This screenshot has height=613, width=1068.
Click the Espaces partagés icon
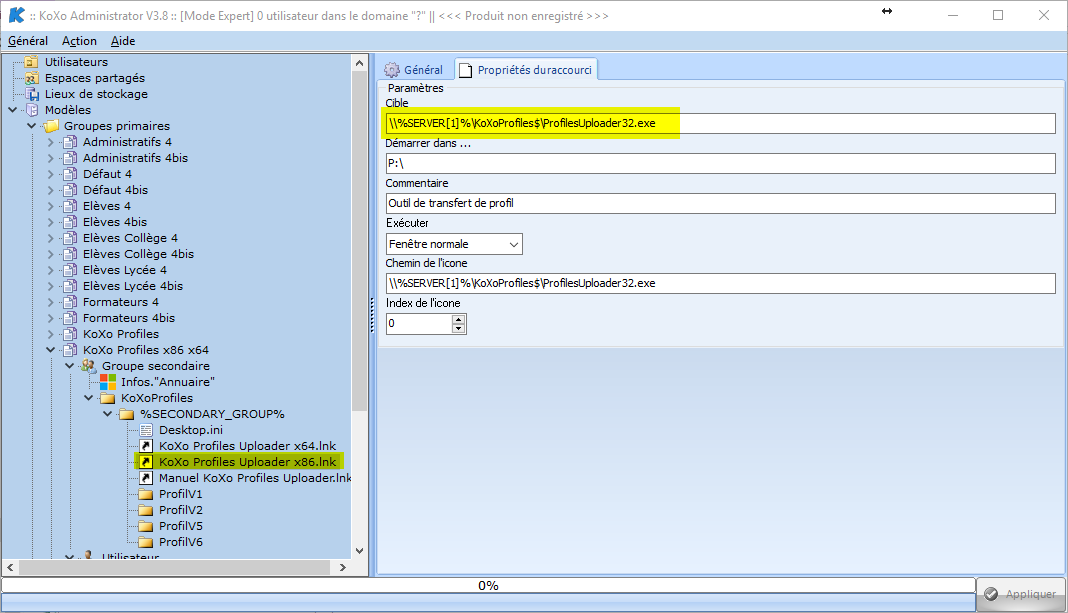(31, 78)
